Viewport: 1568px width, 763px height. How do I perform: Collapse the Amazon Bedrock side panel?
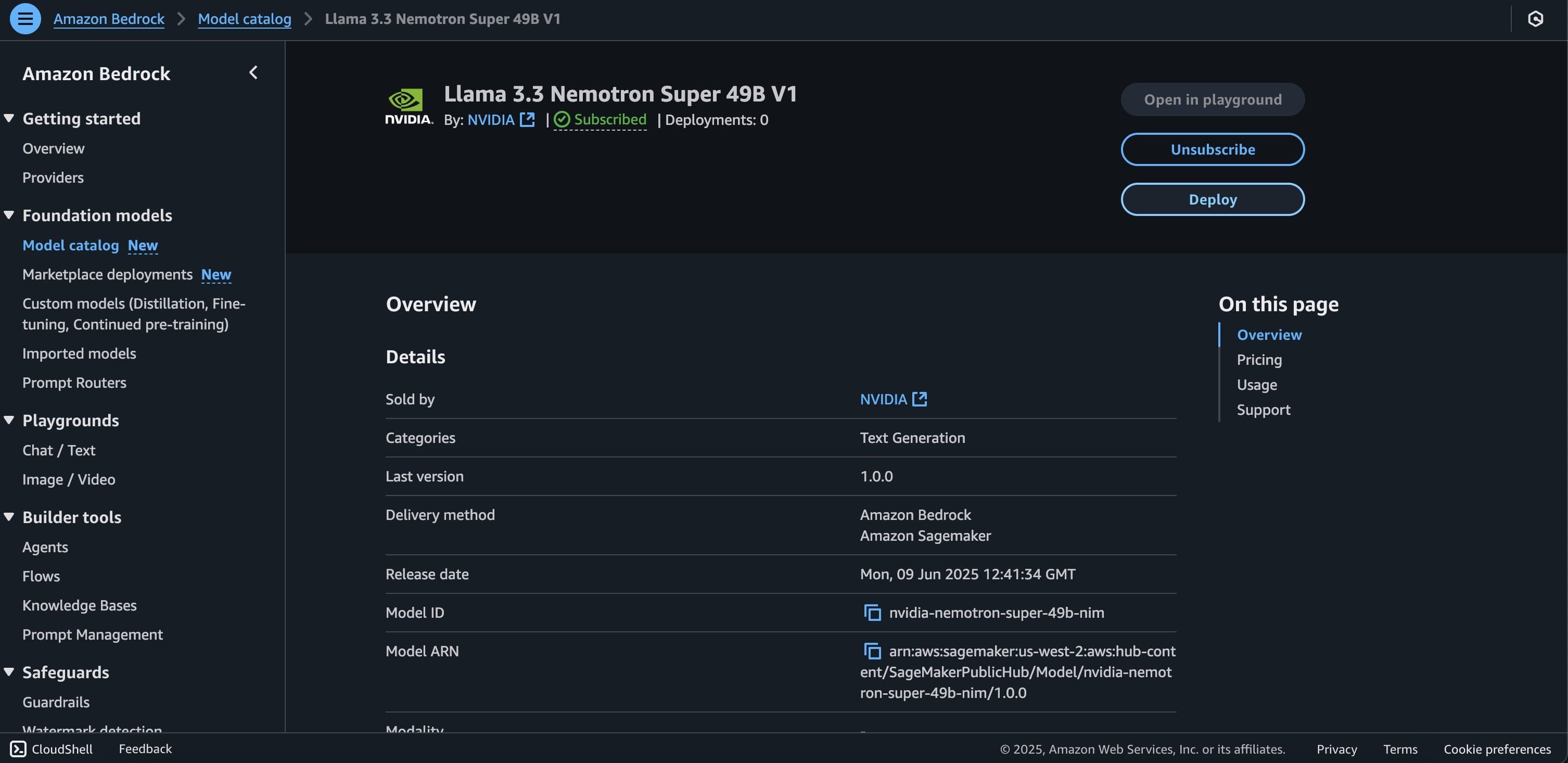pos(253,73)
